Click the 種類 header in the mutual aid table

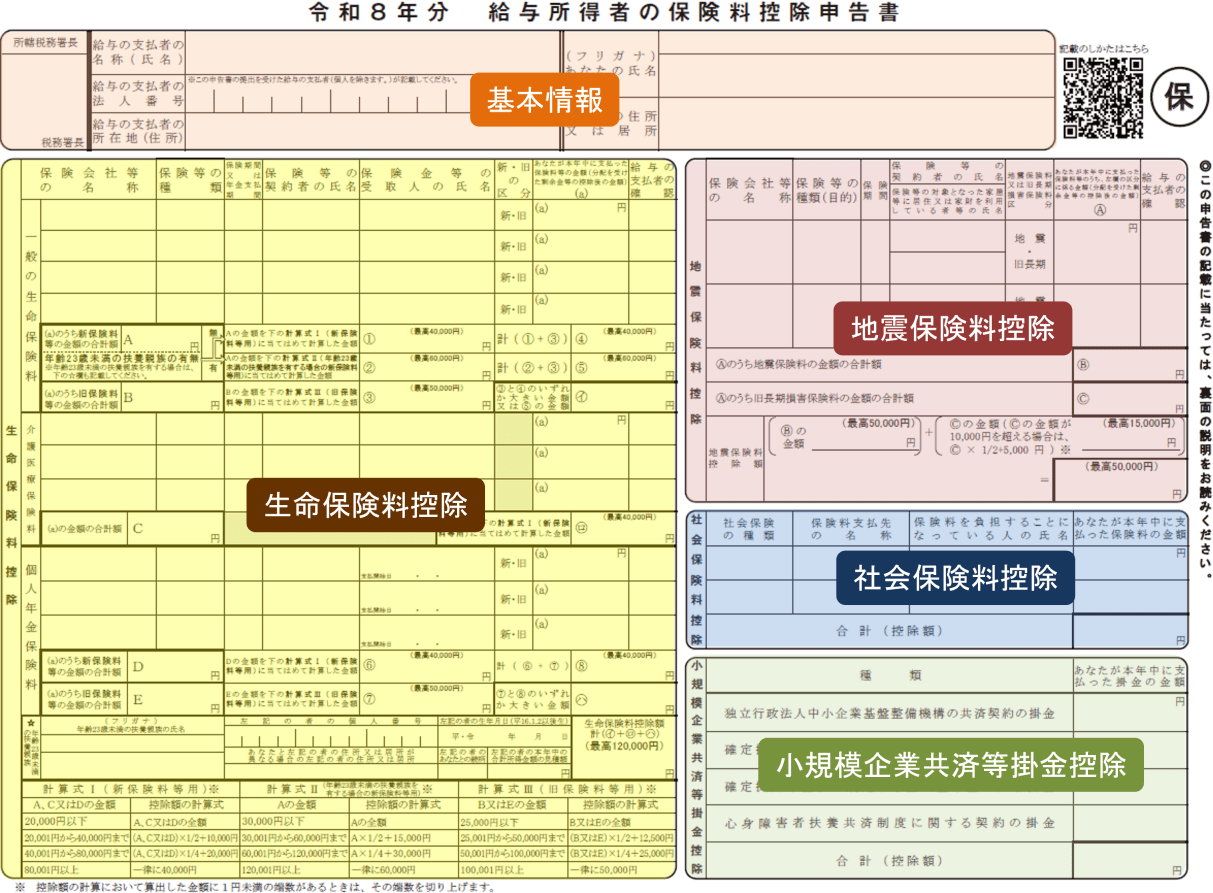click(889, 676)
